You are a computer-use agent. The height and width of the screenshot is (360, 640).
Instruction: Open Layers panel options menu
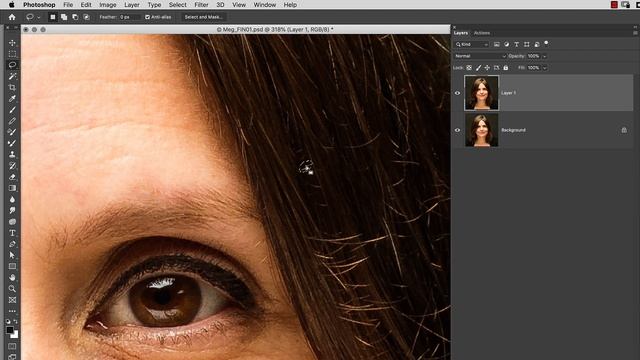coord(635,33)
